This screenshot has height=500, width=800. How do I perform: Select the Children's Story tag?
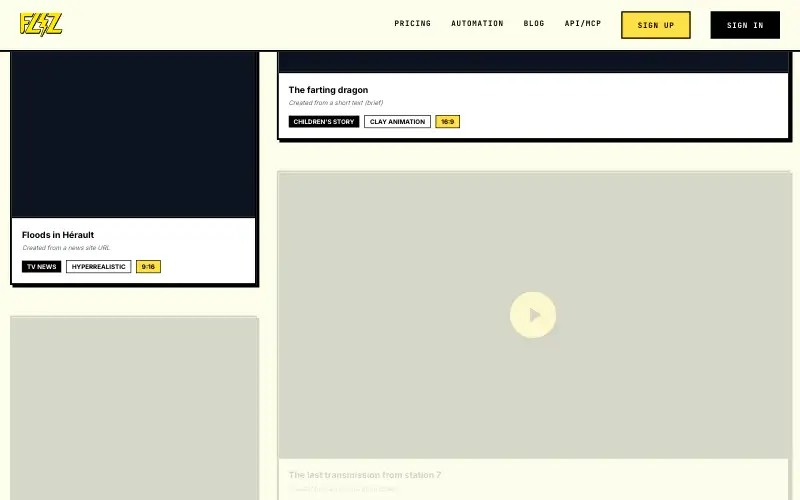coord(324,121)
